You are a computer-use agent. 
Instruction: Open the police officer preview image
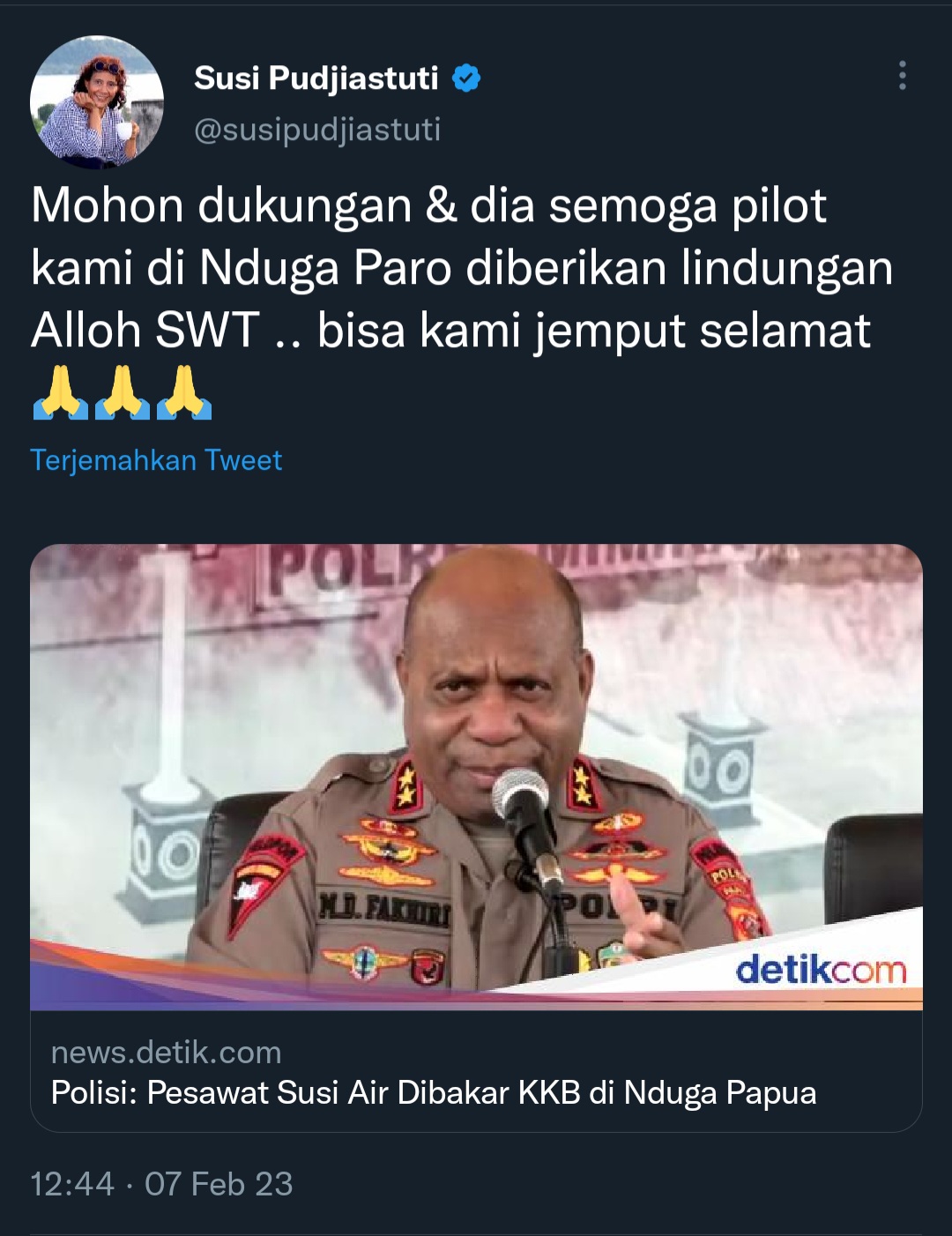(476, 777)
